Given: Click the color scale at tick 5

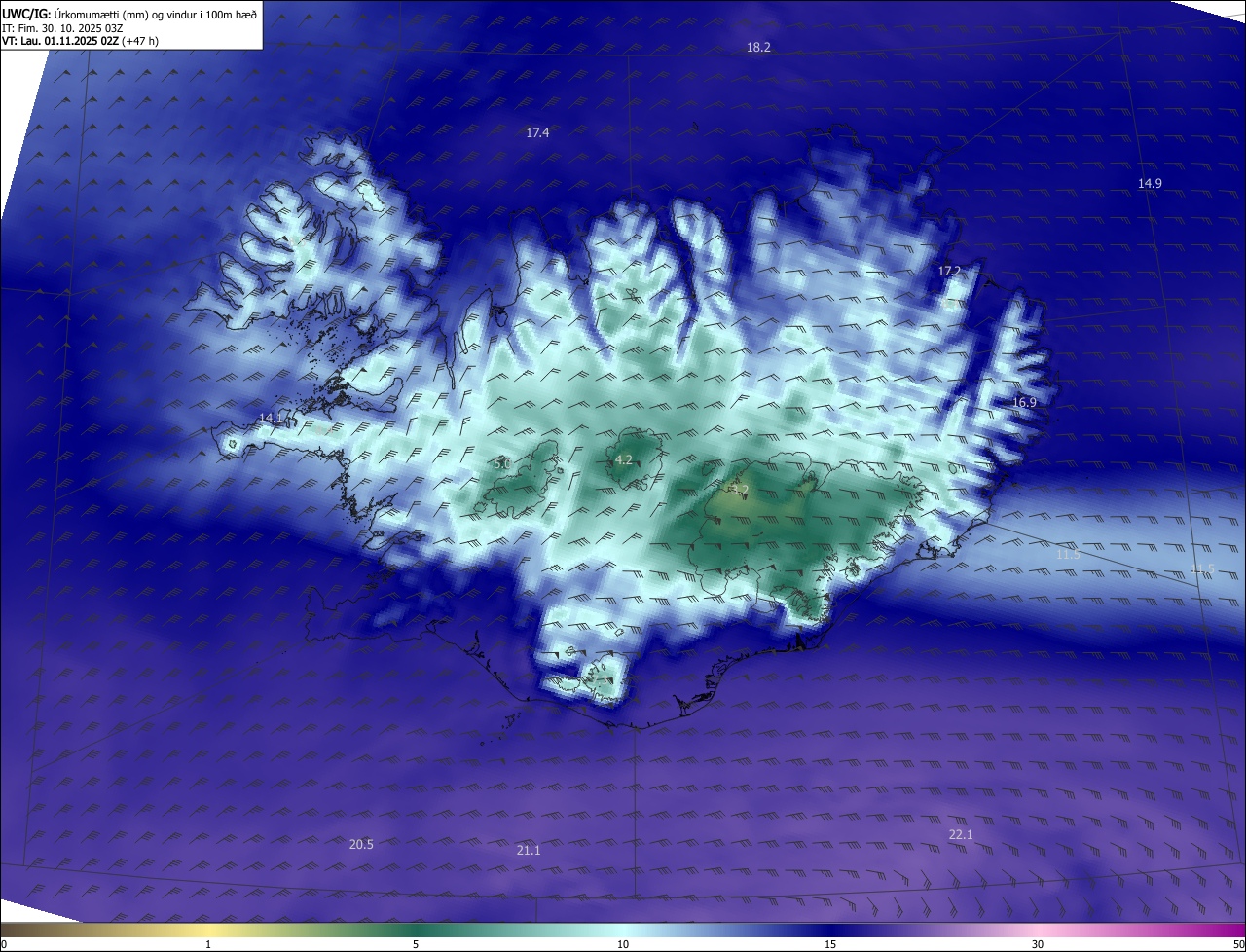Looking at the screenshot, I should [x=416, y=944].
